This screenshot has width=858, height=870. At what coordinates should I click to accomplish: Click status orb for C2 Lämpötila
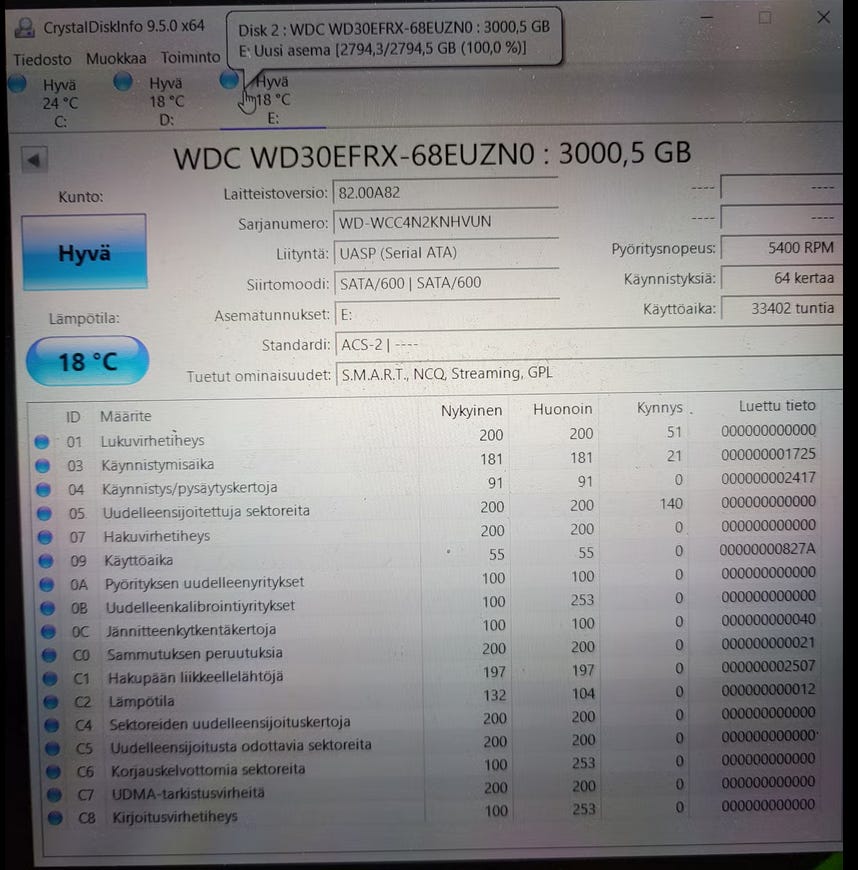[51, 702]
